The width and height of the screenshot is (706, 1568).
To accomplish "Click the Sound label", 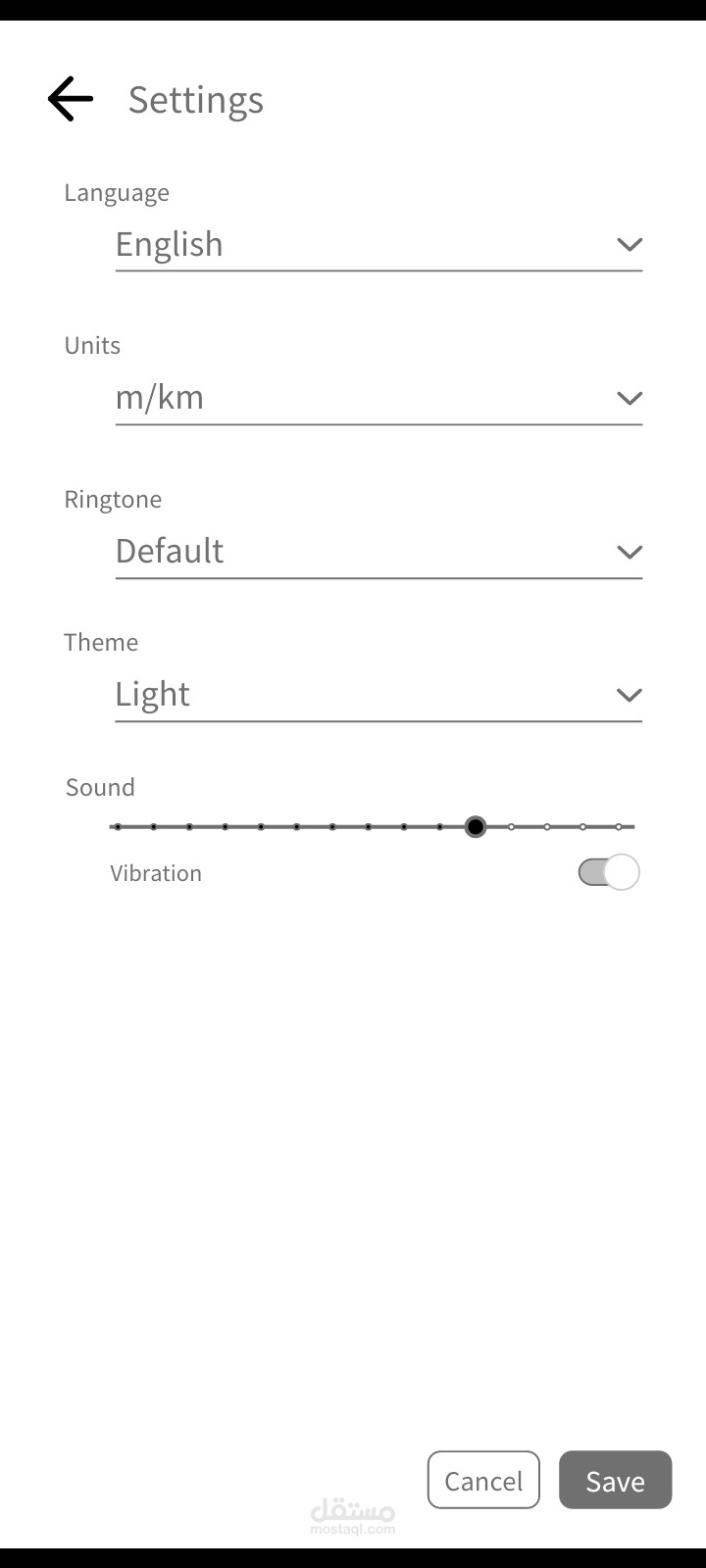I will pos(100,787).
